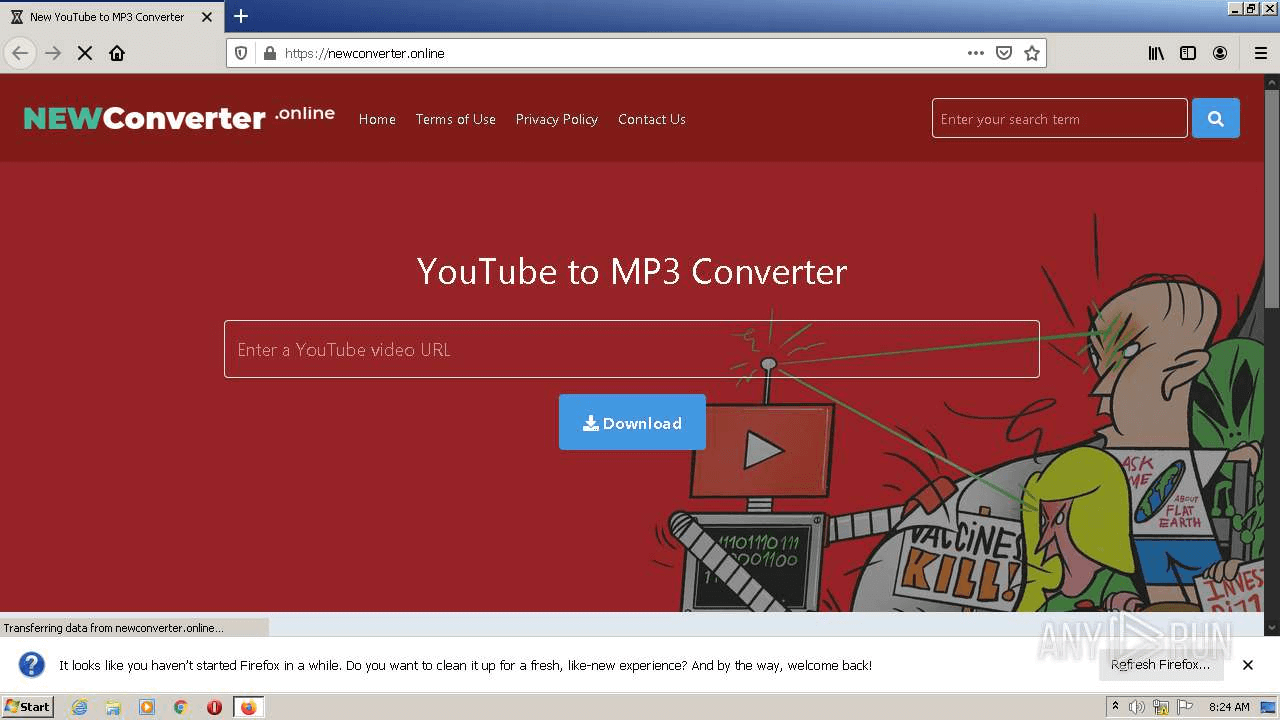Stop page loading with the X button

click(x=85, y=53)
